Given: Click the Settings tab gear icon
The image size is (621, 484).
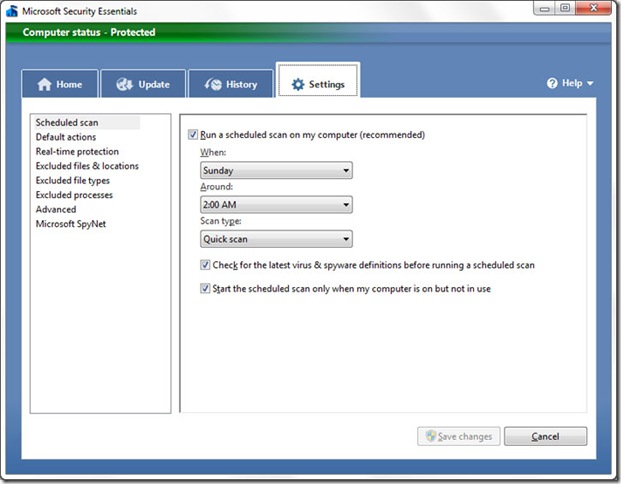Looking at the screenshot, I should [x=297, y=85].
